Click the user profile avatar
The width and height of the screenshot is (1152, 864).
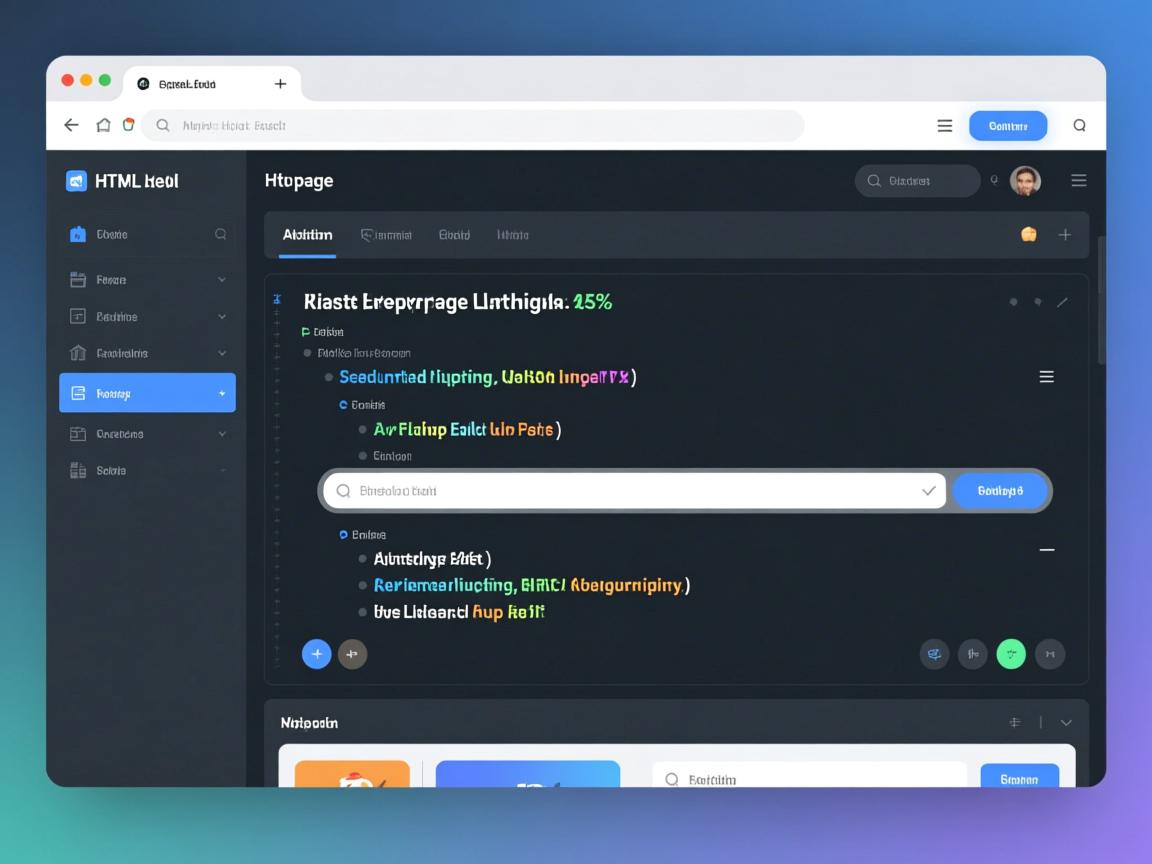point(1025,181)
